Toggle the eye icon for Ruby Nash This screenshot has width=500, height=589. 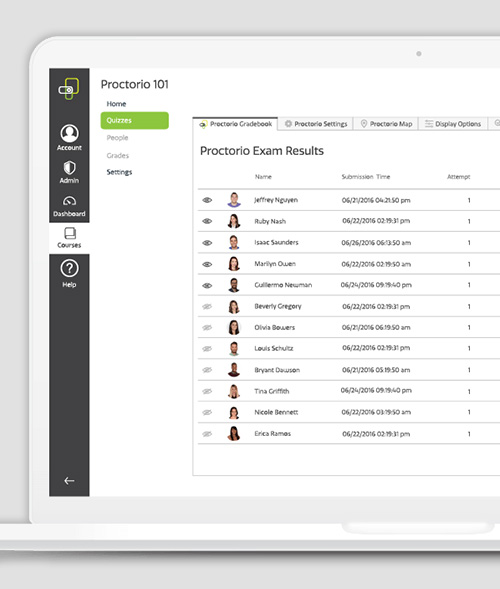[x=207, y=221]
